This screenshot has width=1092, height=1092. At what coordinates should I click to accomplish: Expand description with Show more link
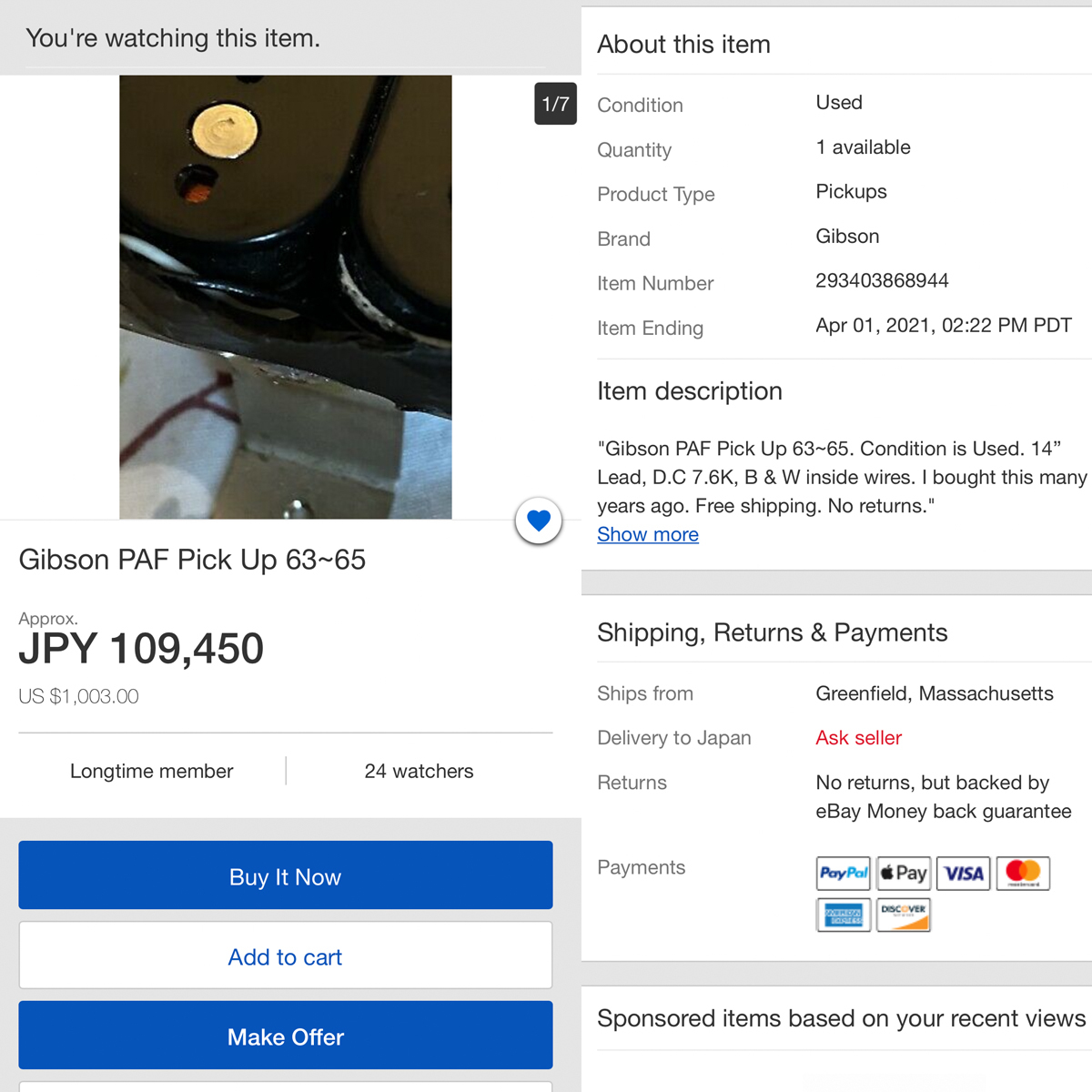(648, 535)
